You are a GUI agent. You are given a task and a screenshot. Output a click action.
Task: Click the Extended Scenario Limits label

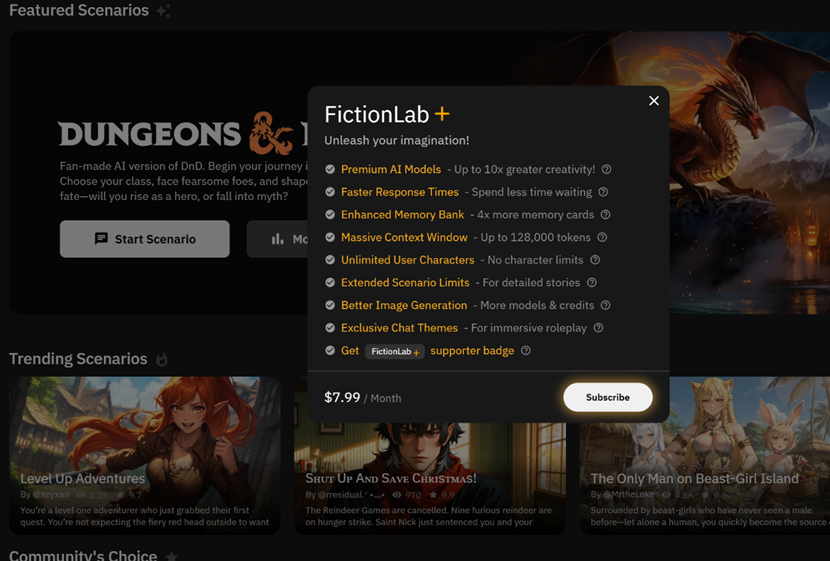coord(405,283)
